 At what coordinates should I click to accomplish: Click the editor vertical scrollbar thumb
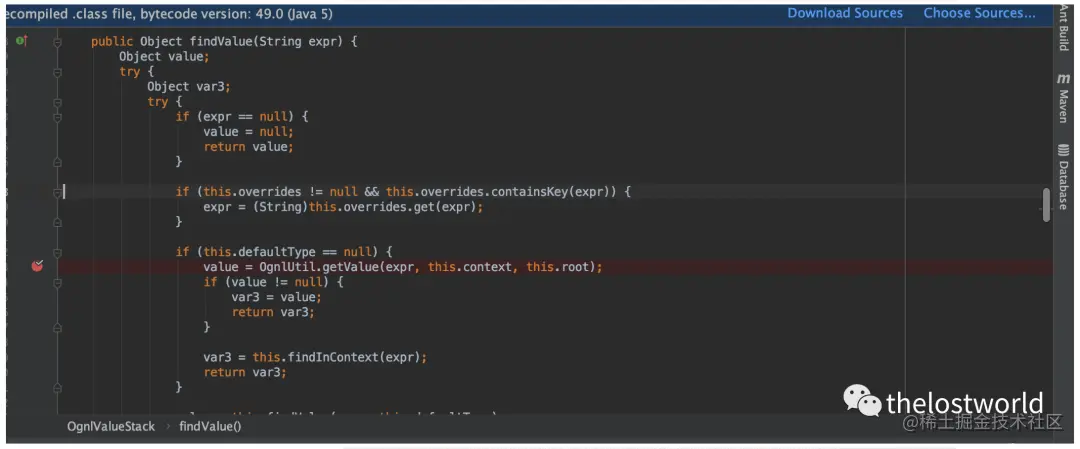1046,205
